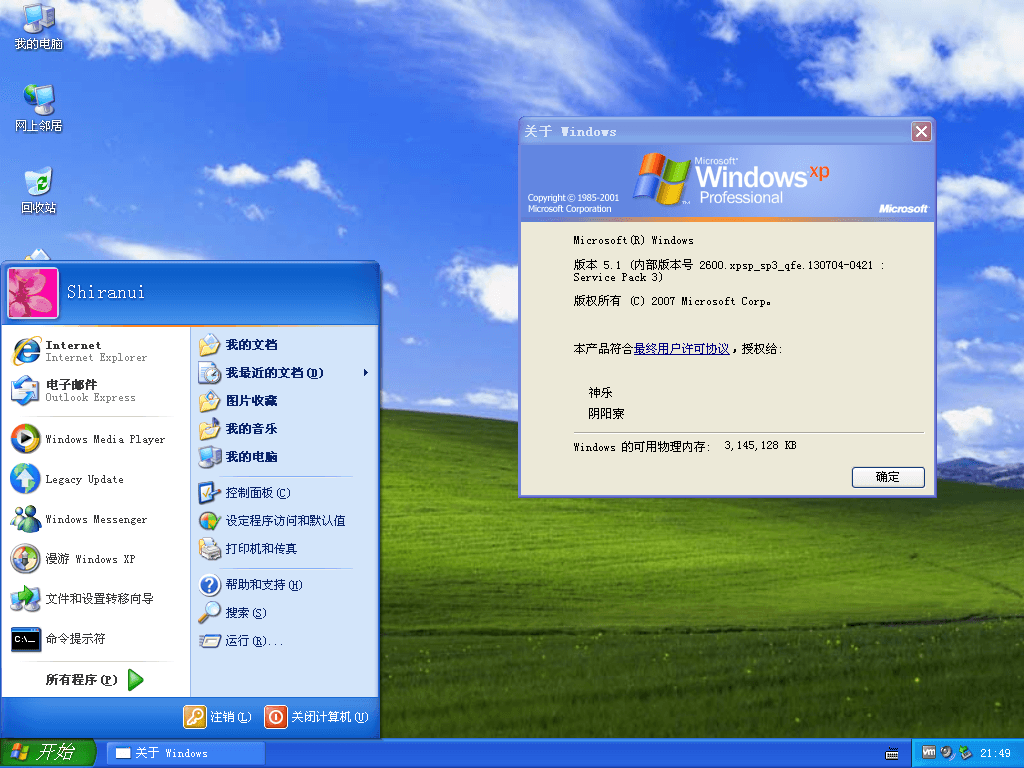
Task: Open 我的音乐 folder
Action: pyautogui.click(x=285, y=428)
